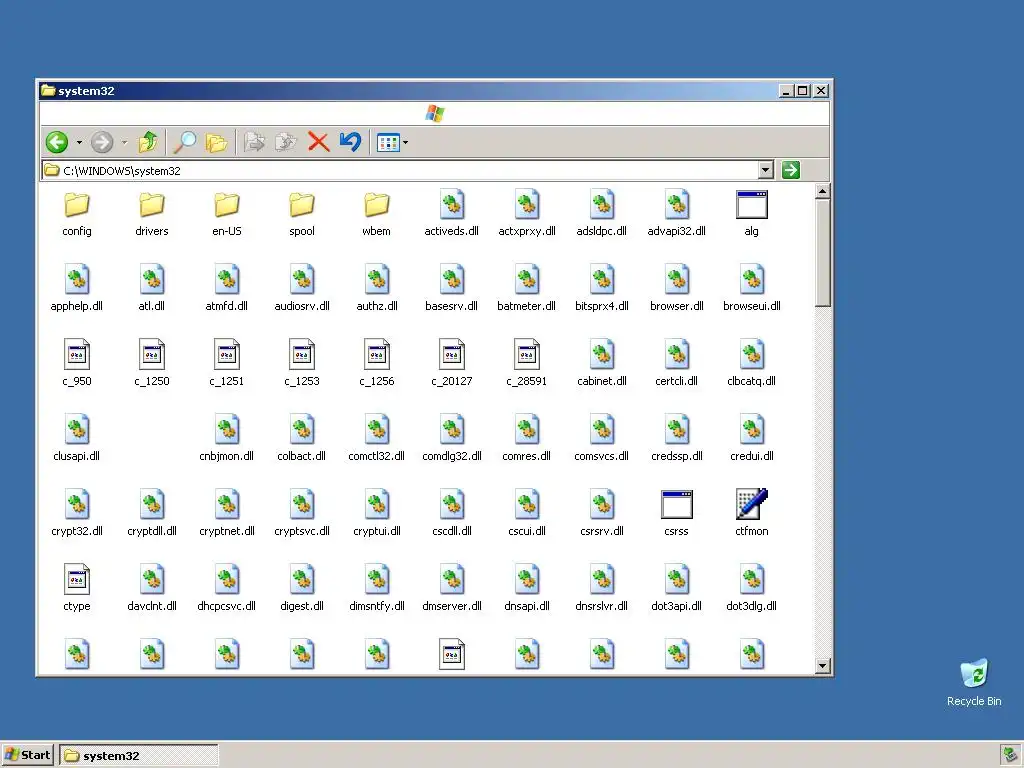
Task: Click the dmserver.dll file name
Action: [452, 606]
